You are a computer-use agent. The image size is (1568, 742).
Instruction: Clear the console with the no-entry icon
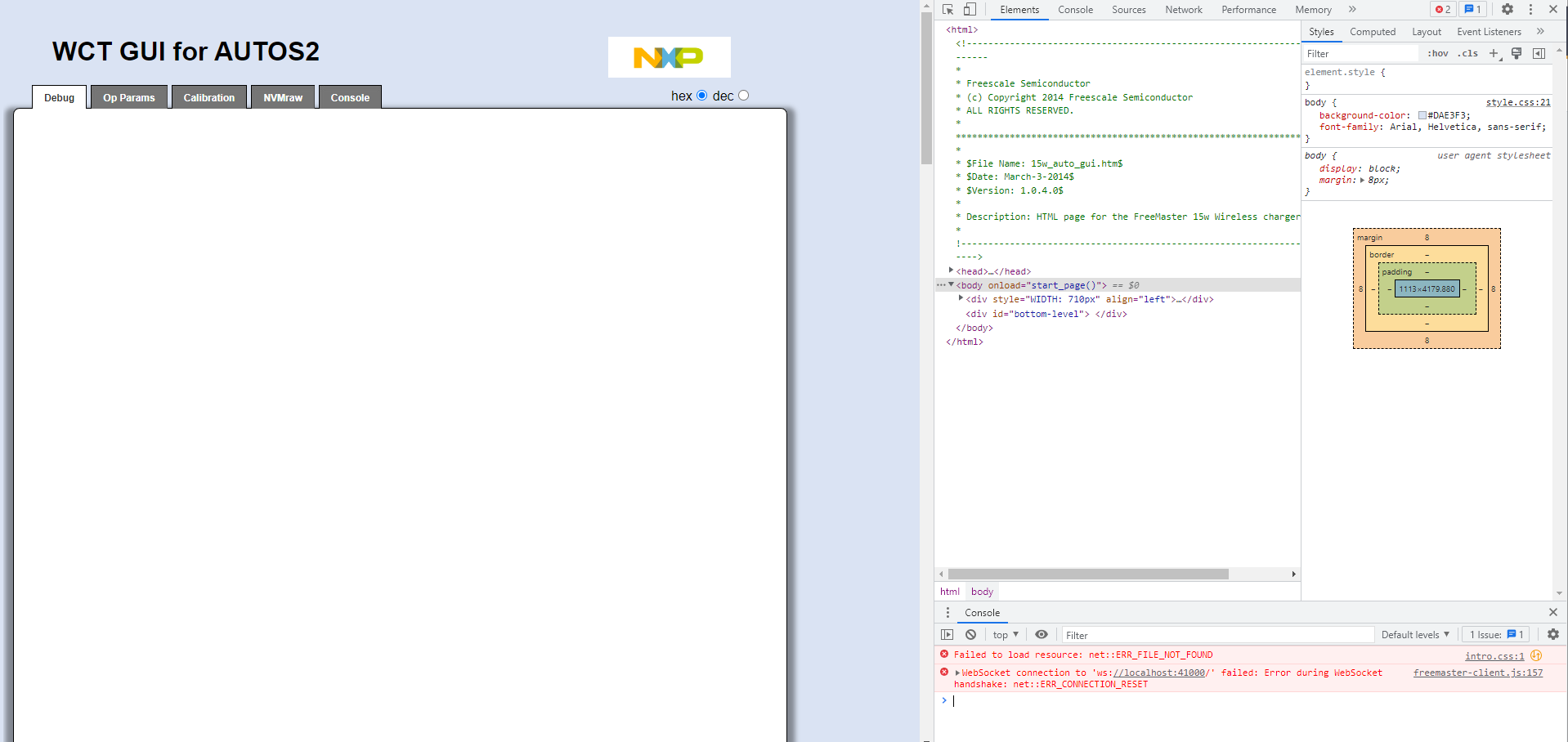tap(970, 634)
